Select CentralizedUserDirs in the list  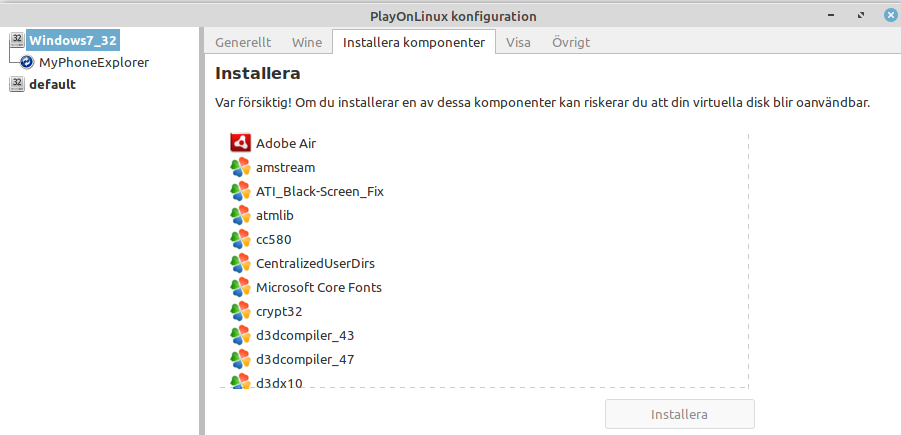(315, 263)
